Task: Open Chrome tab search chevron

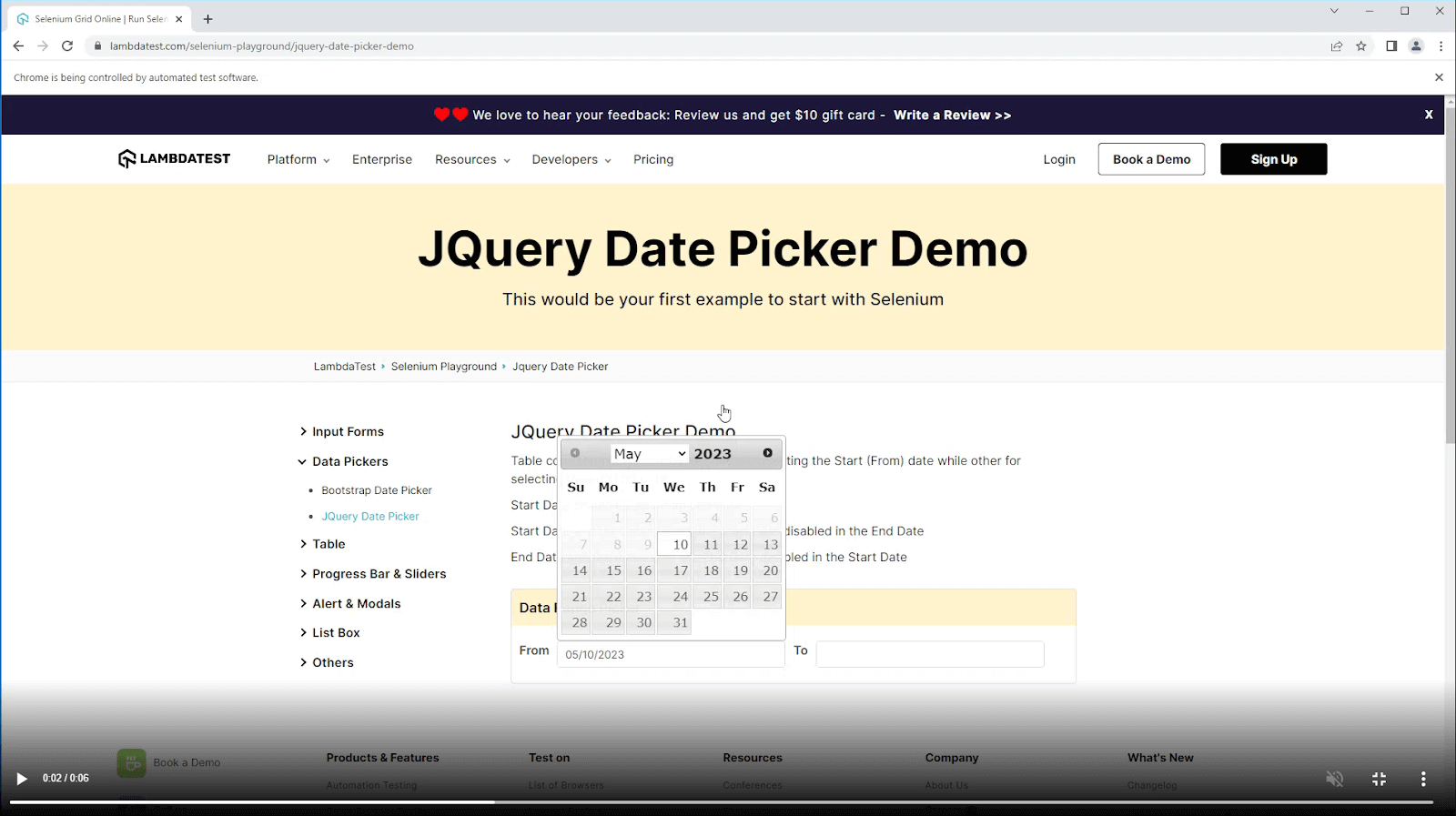Action: click(x=1334, y=11)
